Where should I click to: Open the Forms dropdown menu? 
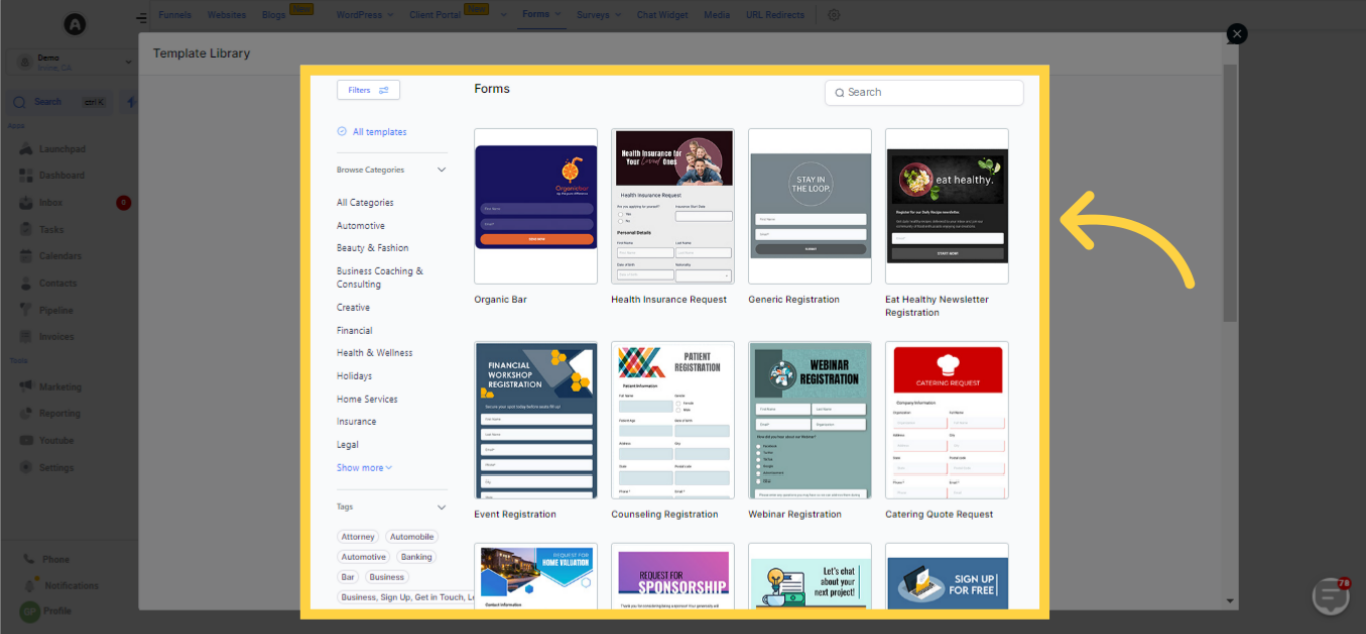pyautogui.click(x=541, y=15)
